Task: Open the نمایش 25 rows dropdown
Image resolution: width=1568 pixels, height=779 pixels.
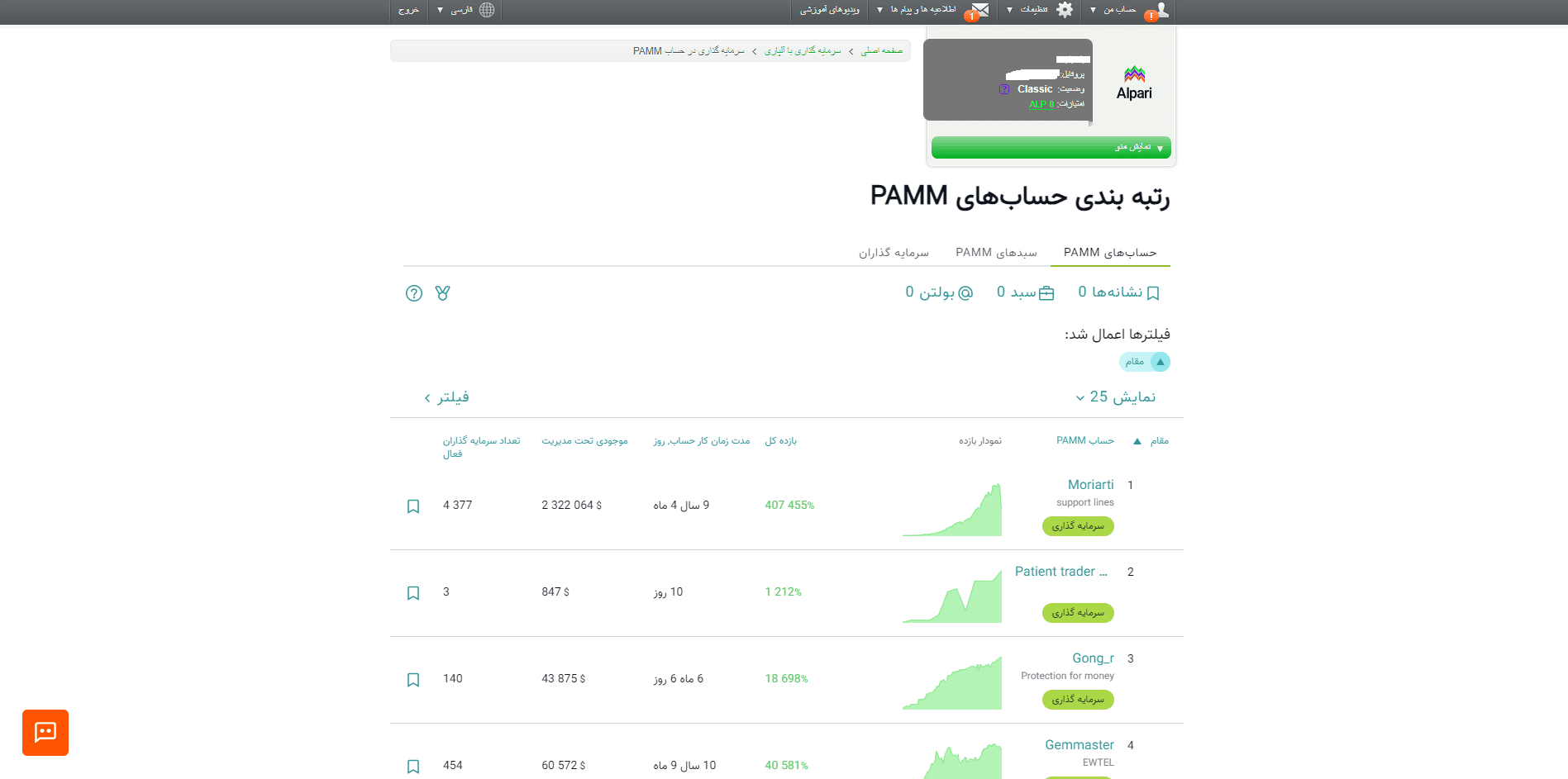Action: point(1116,397)
